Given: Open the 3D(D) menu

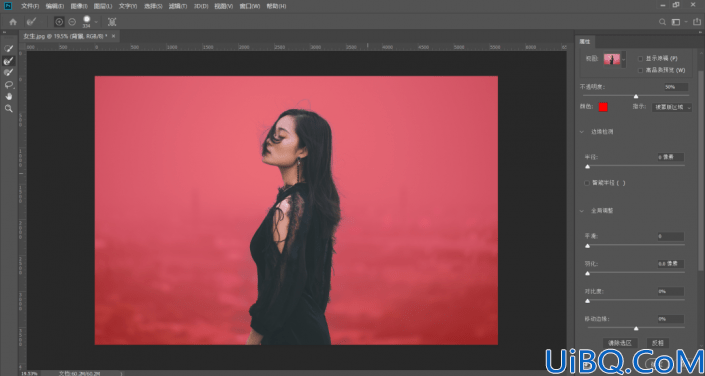Looking at the screenshot, I should point(201,6).
